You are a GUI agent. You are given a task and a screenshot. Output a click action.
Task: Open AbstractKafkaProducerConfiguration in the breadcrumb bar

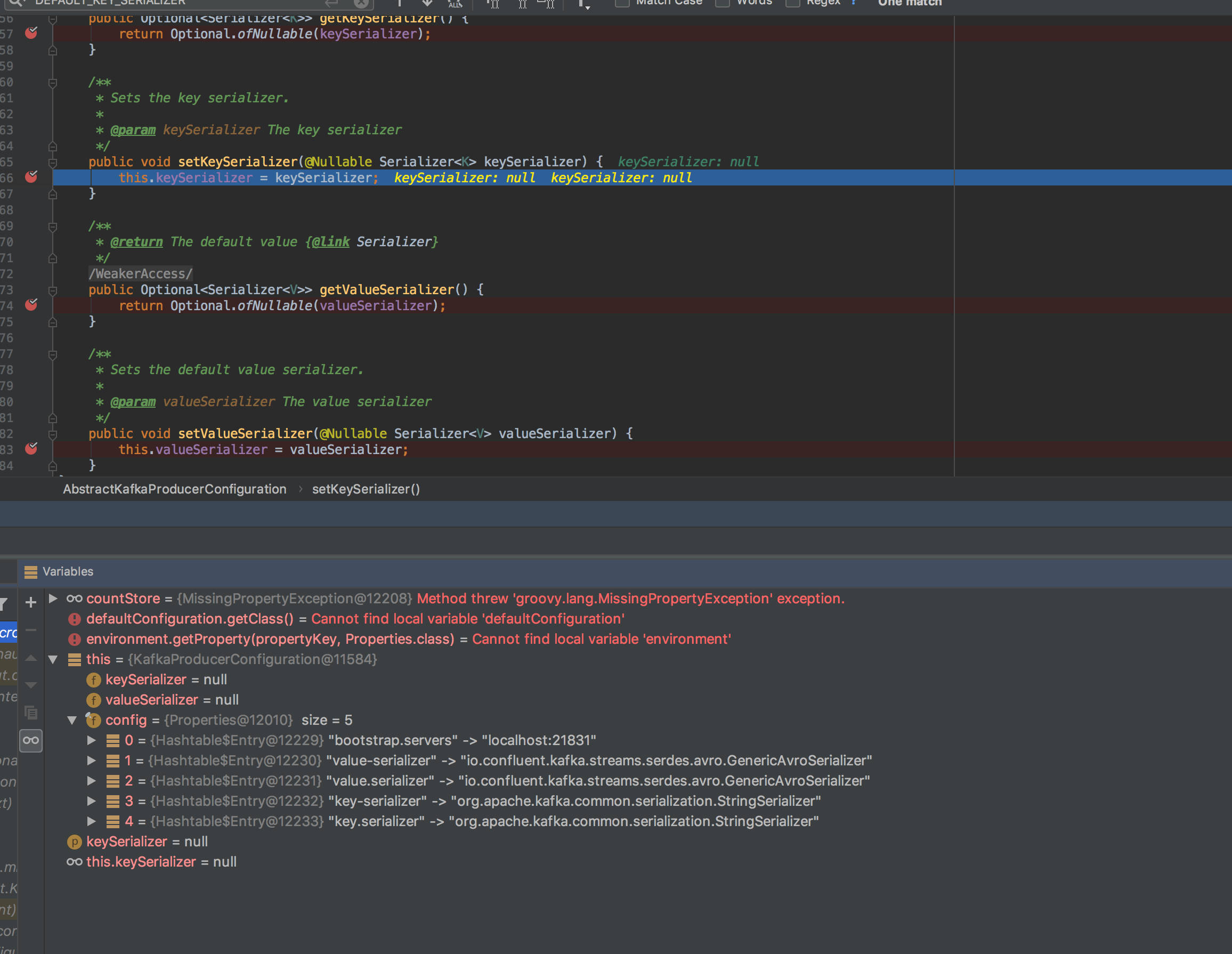[175, 489]
